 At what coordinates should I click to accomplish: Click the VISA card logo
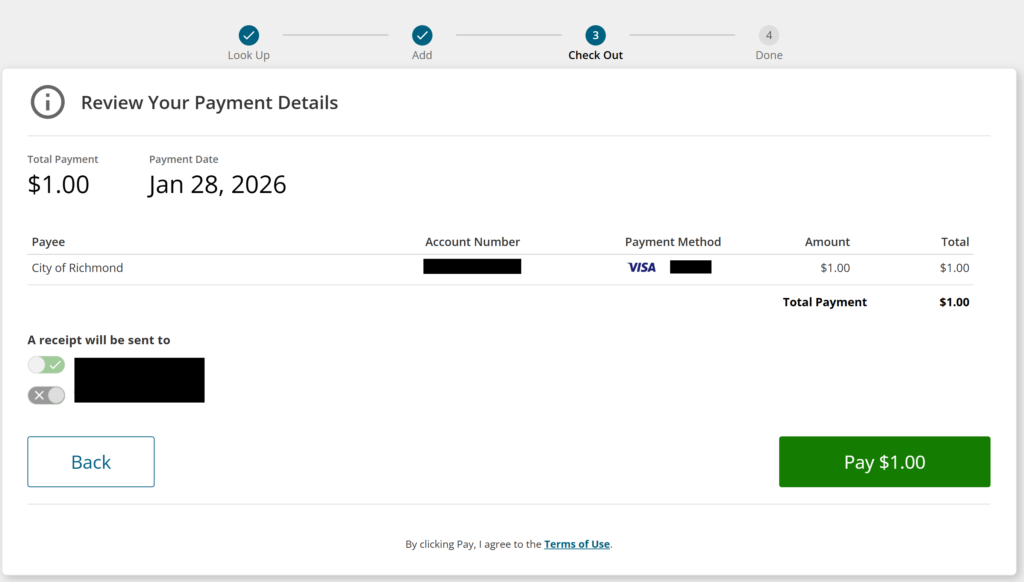(x=641, y=267)
